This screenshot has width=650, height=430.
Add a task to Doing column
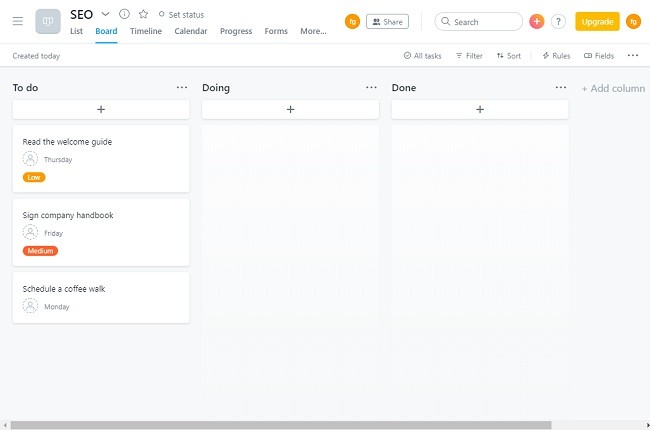291,109
